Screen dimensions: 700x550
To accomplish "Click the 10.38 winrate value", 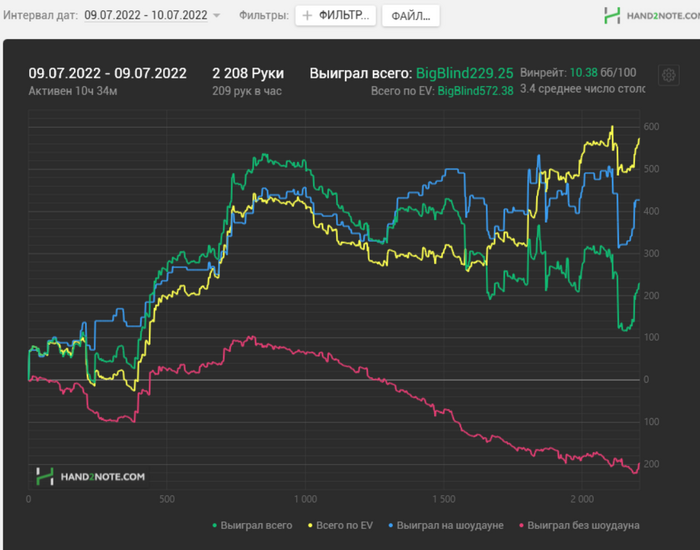I will pos(583,73).
